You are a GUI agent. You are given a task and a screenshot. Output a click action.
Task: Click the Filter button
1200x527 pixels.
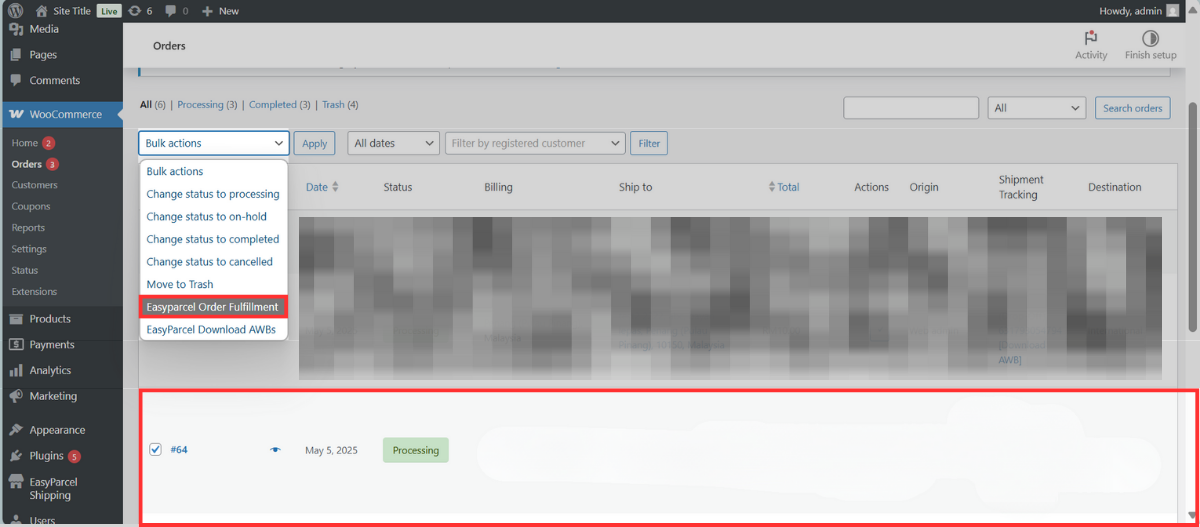pos(649,143)
